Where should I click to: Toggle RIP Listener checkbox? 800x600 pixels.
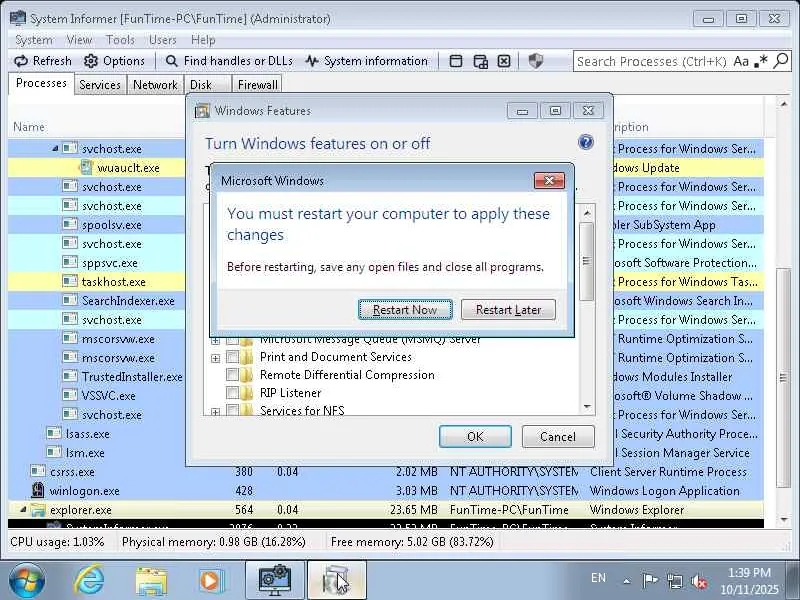232,392
